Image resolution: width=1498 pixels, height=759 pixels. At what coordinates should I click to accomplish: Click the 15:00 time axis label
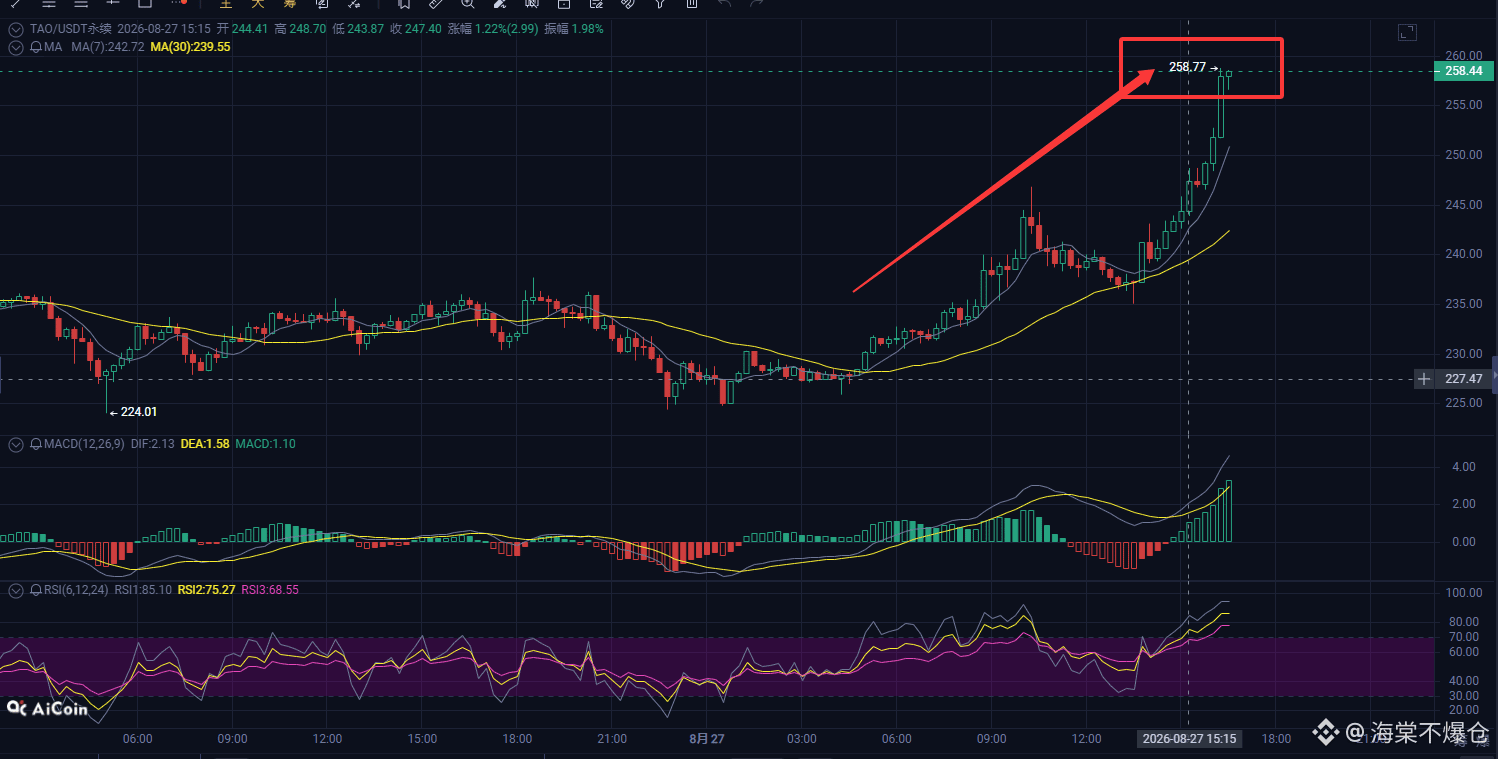point(422,739)
